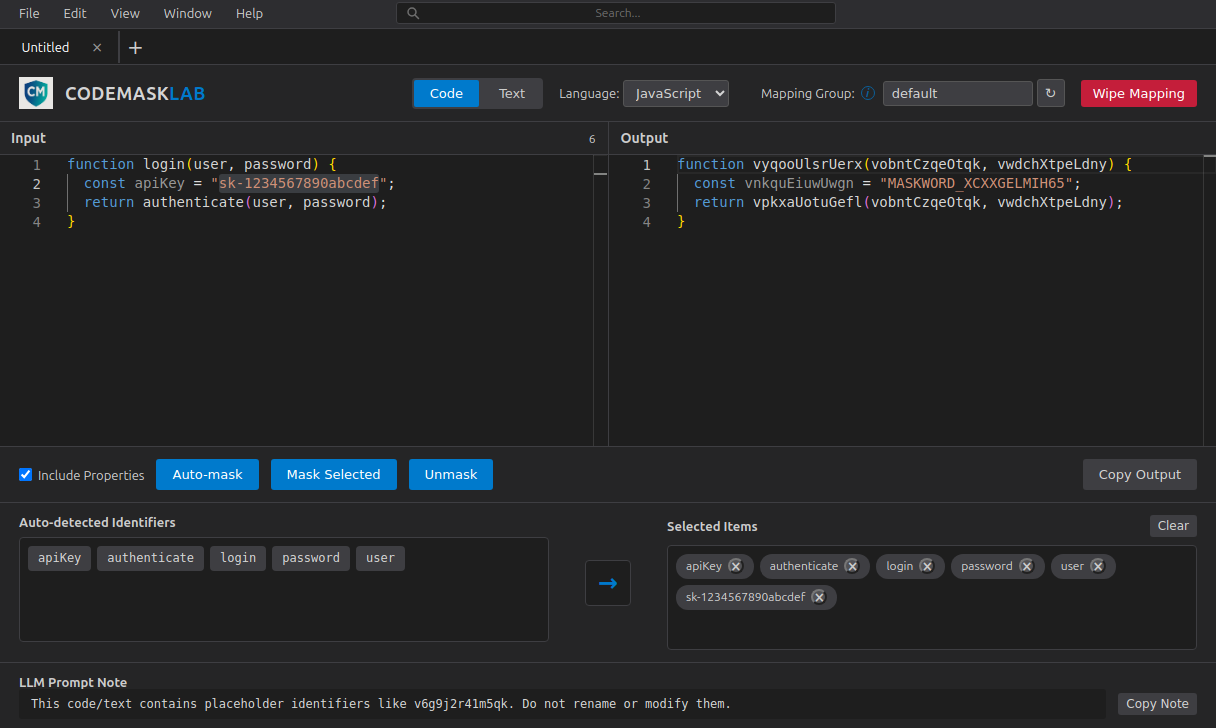Switch to Text mode
The height and width of the screenshot is (728, 1216).
point(511,93)
